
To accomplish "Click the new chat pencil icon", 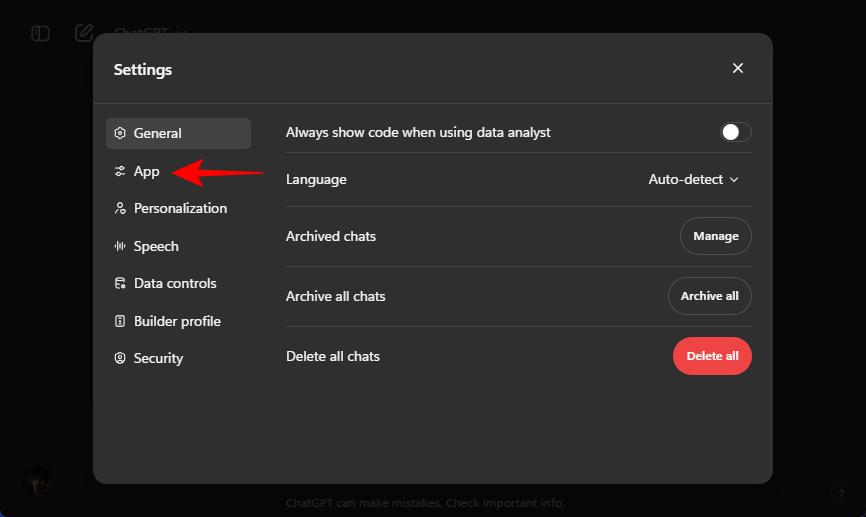I will click(84, 33).
